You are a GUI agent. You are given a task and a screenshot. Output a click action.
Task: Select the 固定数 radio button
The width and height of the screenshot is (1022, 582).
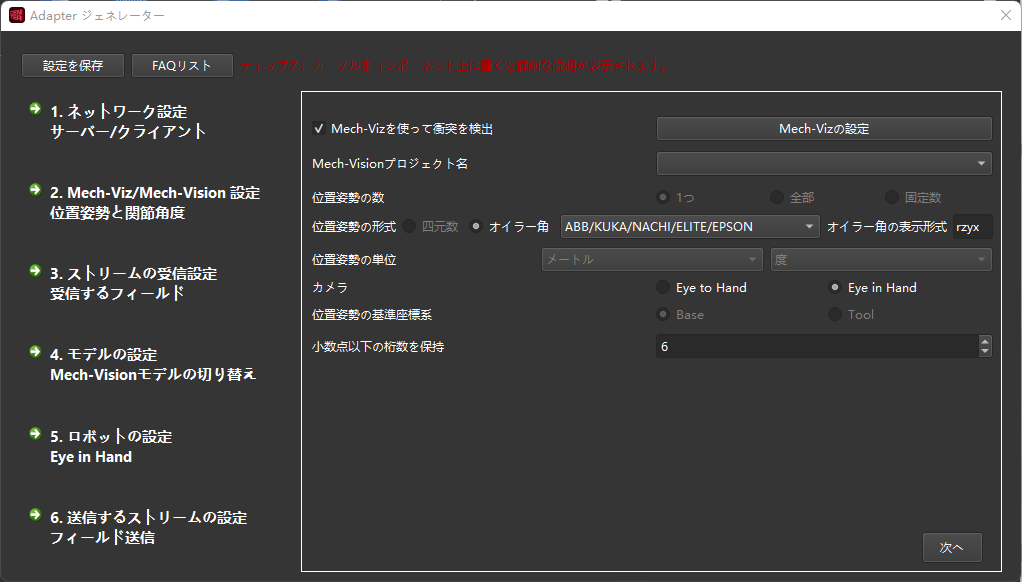pos(892,197)
